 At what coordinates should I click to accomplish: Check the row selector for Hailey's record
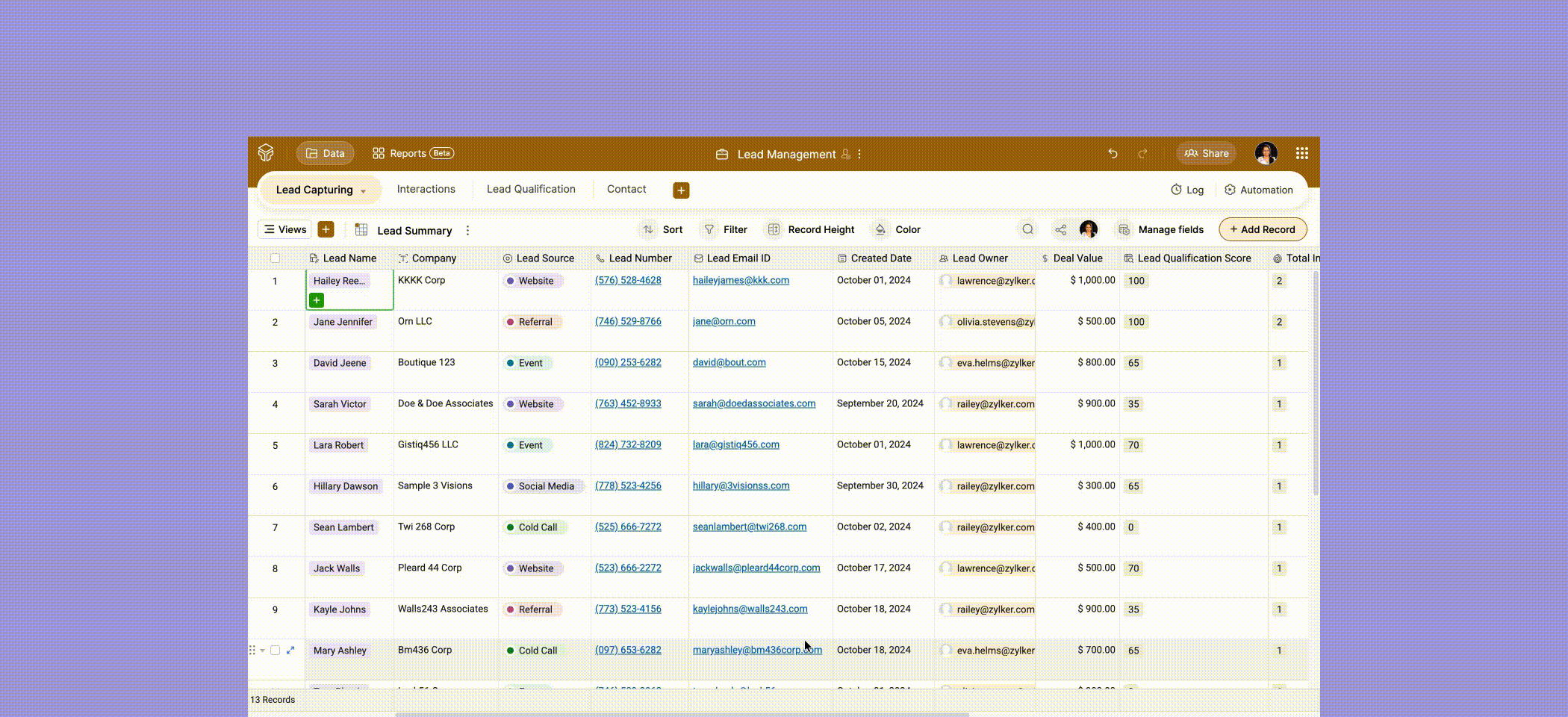275,280
